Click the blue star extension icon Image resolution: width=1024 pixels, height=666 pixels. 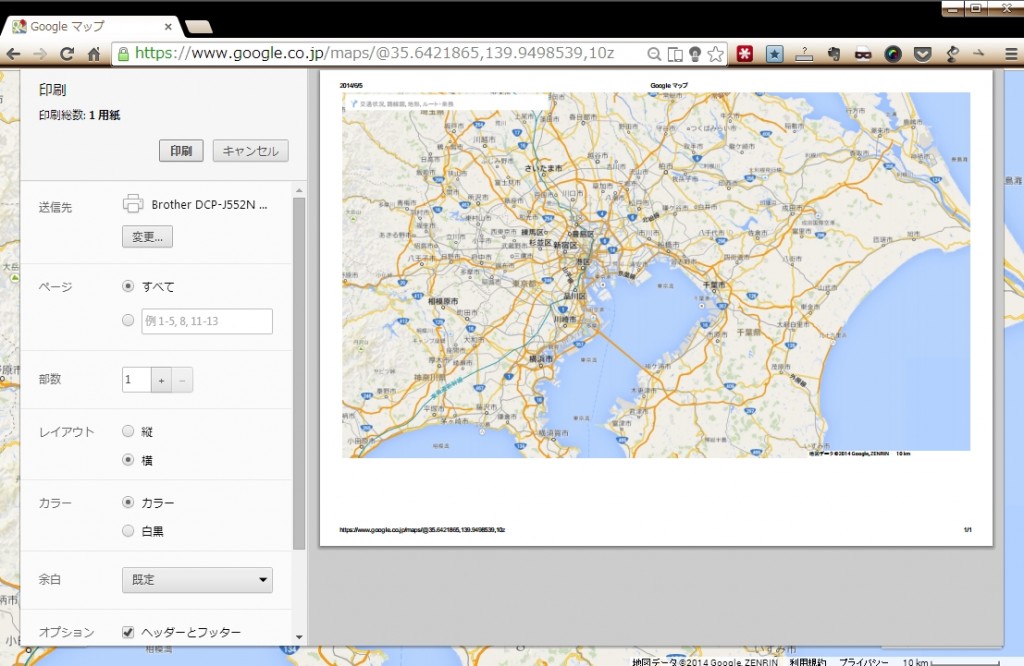pos(775,54)
